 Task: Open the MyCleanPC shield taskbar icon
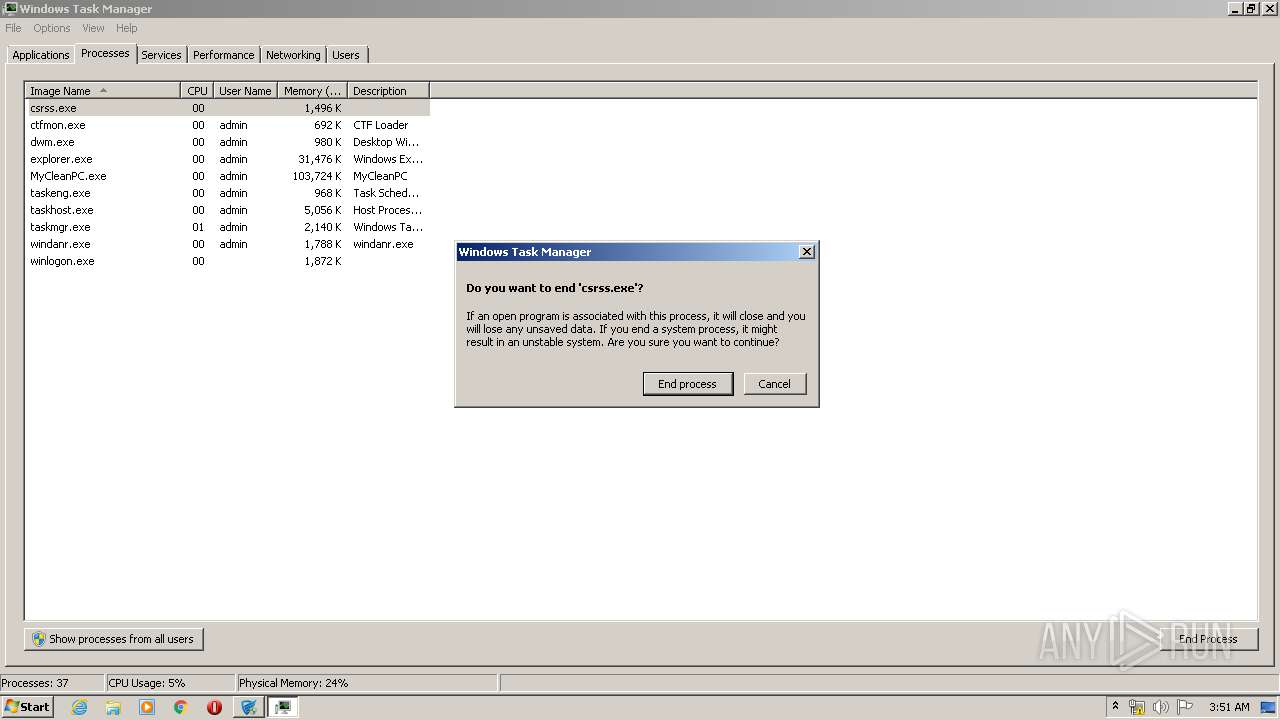pos(249,707)
